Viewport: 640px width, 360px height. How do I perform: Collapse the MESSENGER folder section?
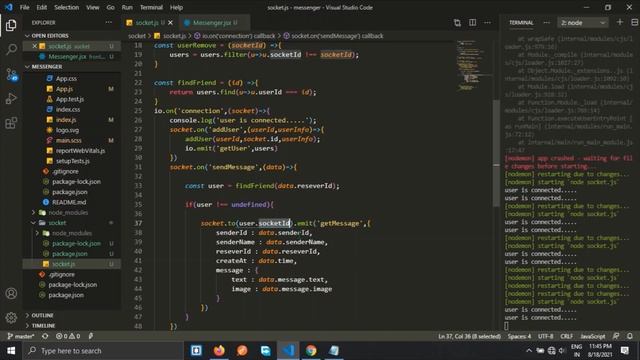(28, 67)
